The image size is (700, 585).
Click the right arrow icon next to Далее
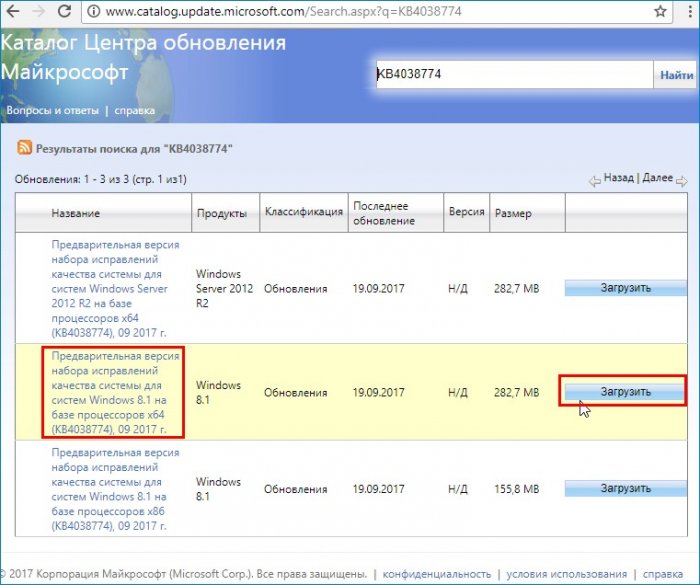coord(681,181)
